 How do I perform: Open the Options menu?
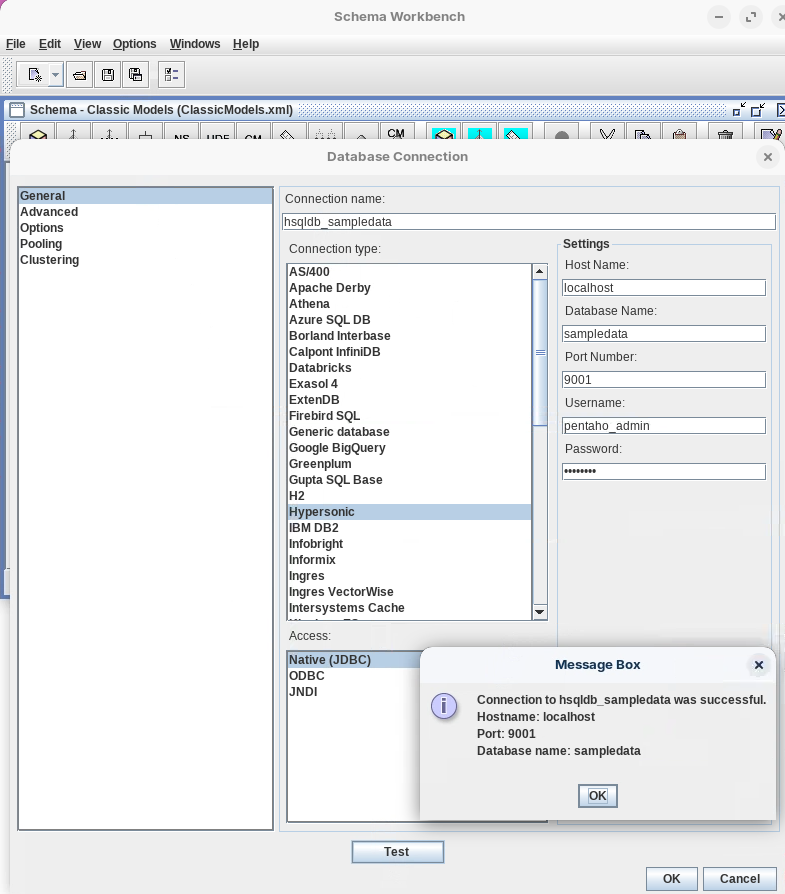(134, 44)
